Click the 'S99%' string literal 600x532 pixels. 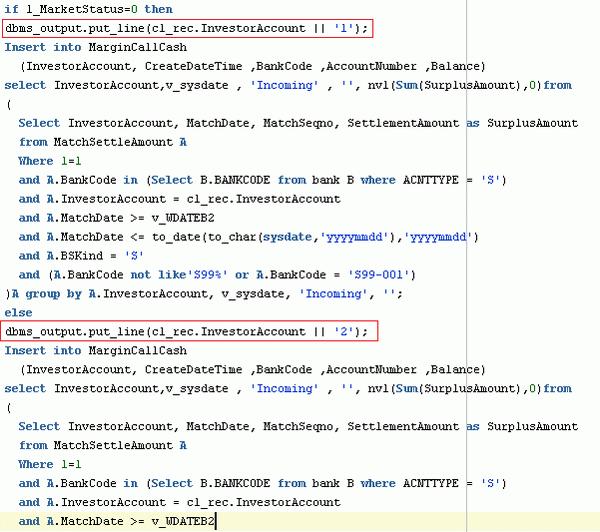tap(210, 274)
